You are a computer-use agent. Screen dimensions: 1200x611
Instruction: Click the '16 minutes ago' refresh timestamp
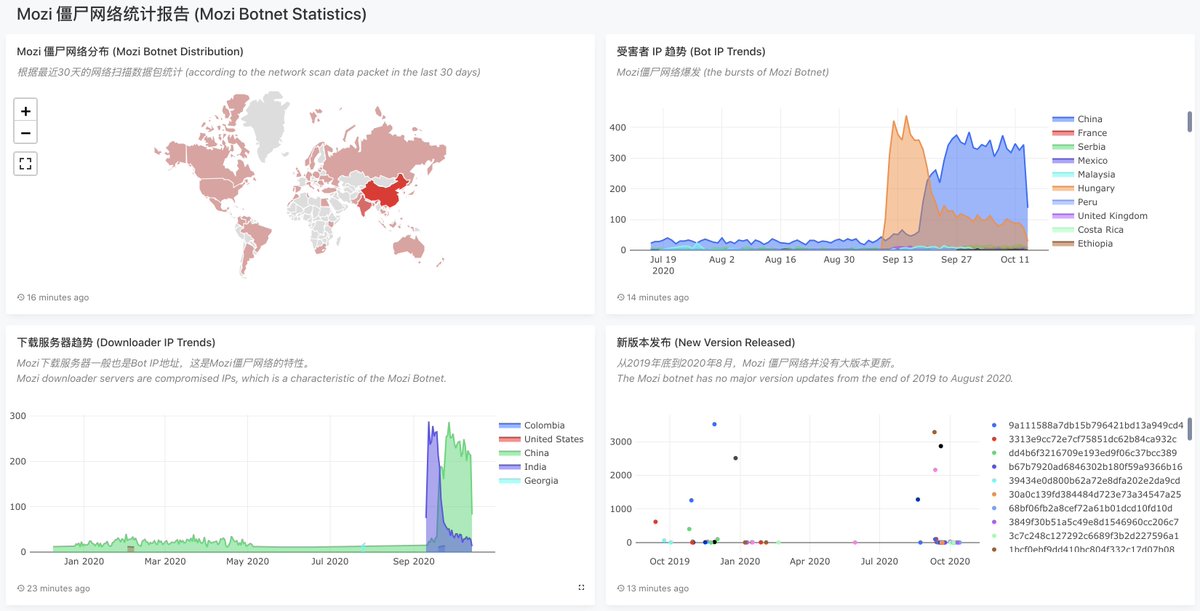[58, 297]
